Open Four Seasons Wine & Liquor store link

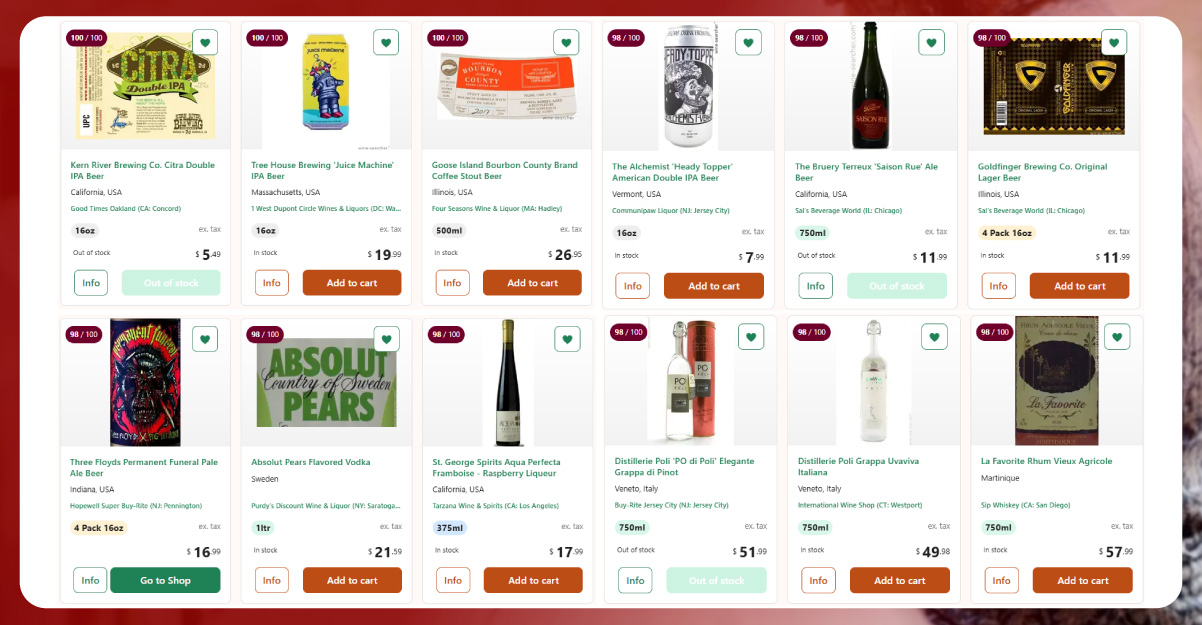(496, 209)
